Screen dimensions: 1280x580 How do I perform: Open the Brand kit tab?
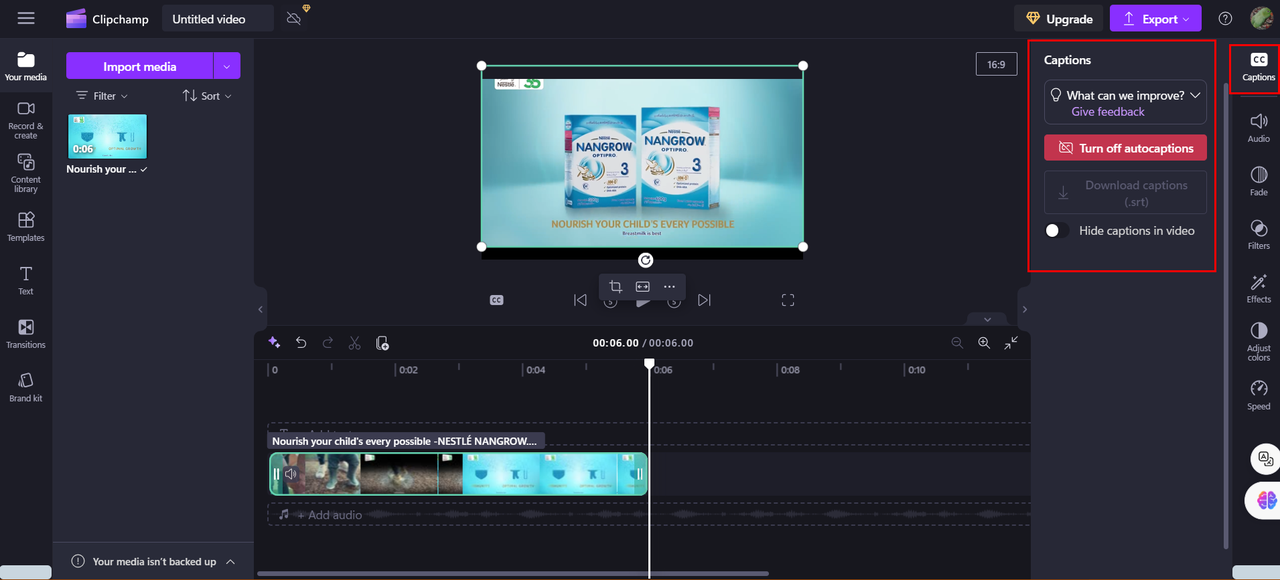click(x=26, y=388)
